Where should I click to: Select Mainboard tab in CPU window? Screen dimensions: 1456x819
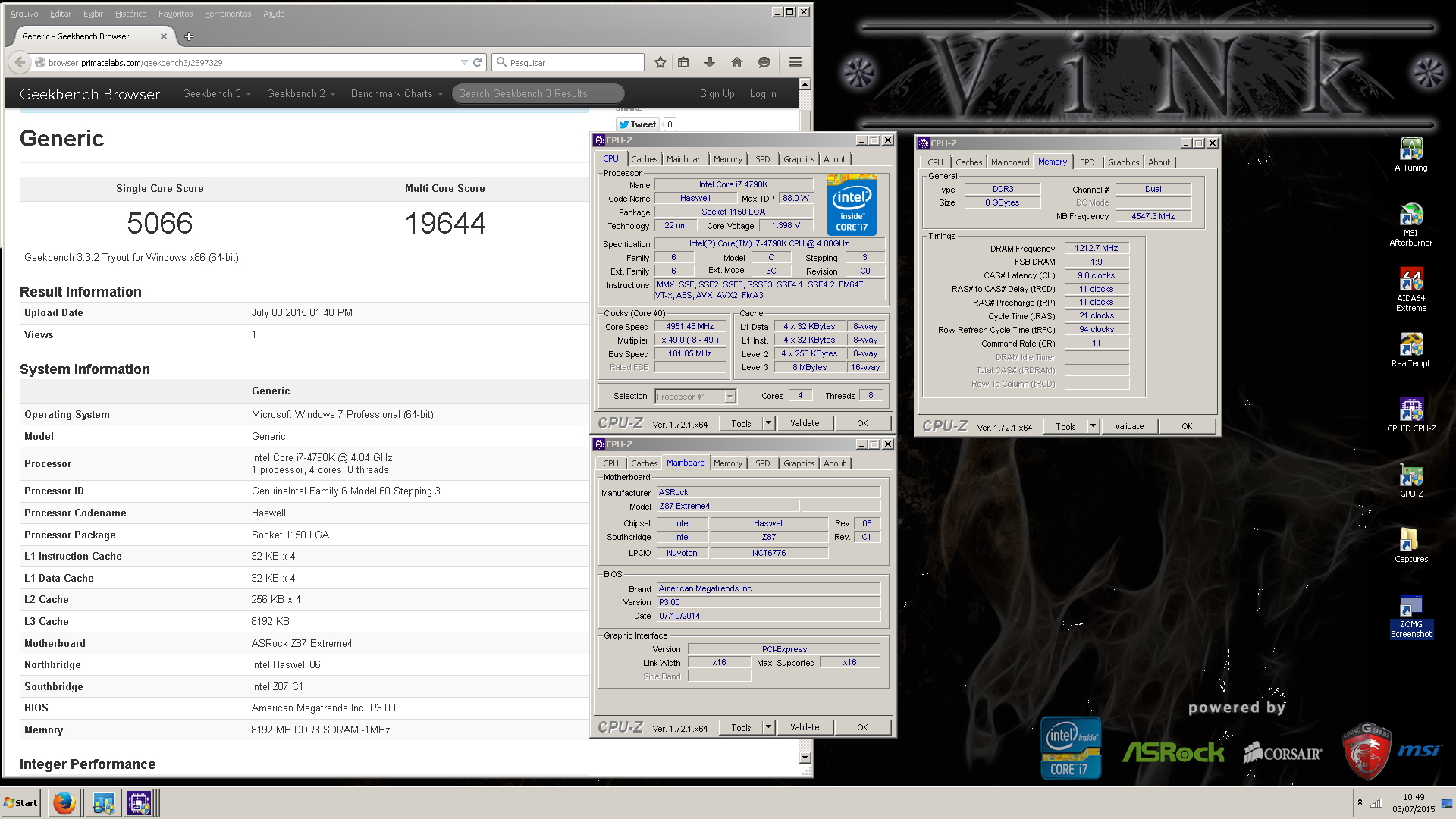pyautogui.click(x=686, y=159)
